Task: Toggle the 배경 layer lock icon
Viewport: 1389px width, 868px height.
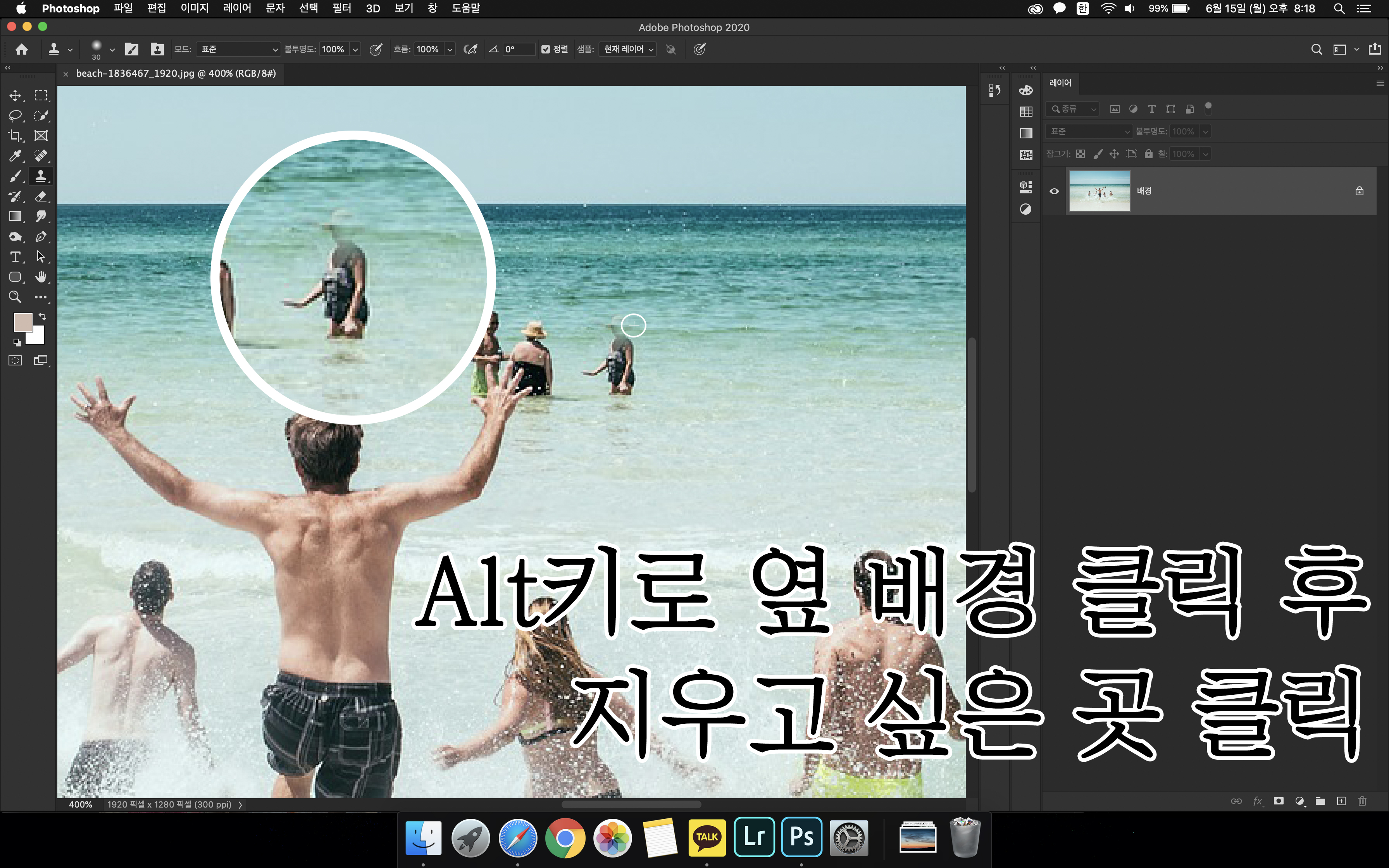Action: tap(1359, 191)
